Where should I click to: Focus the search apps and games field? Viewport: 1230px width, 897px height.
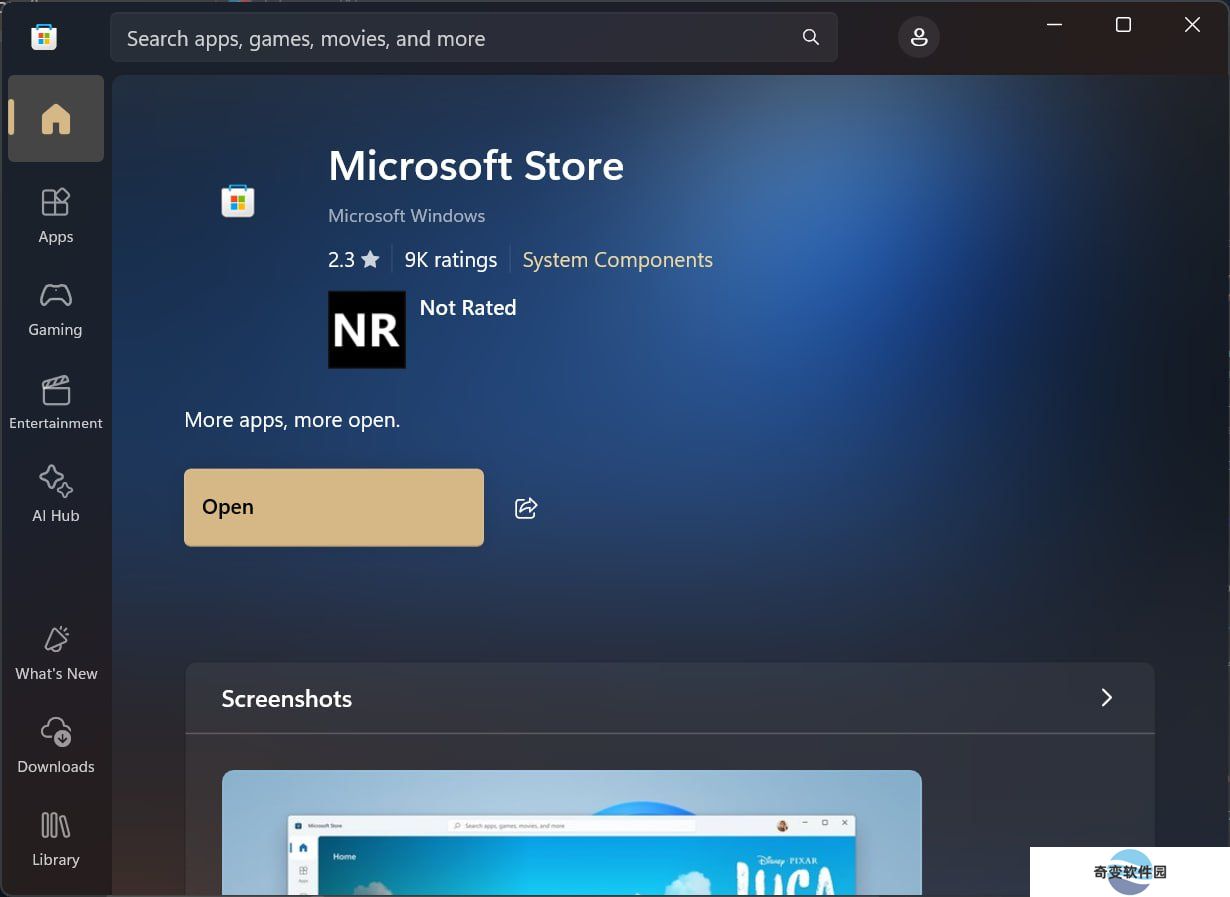474,38
